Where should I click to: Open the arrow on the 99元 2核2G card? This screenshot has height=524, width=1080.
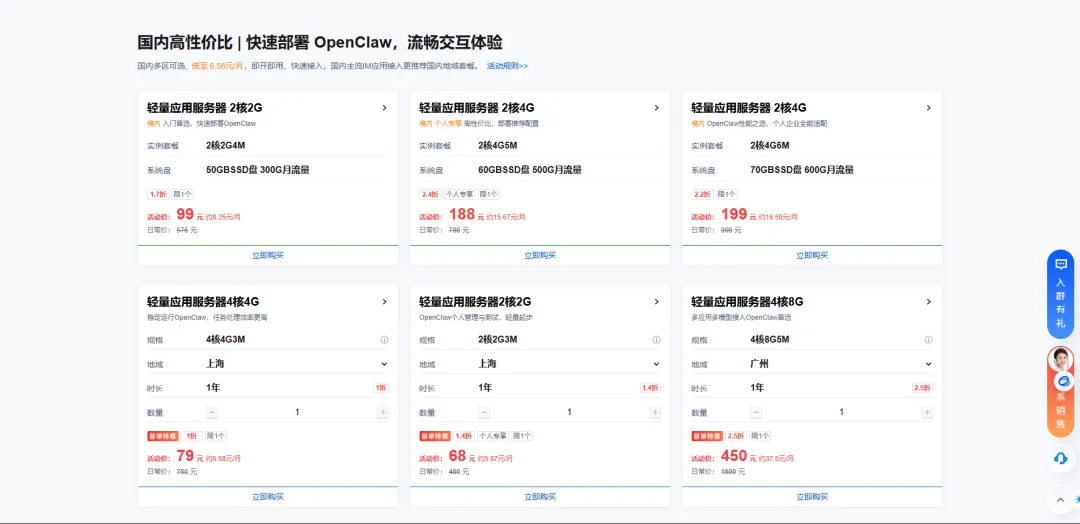pos(384,107)
